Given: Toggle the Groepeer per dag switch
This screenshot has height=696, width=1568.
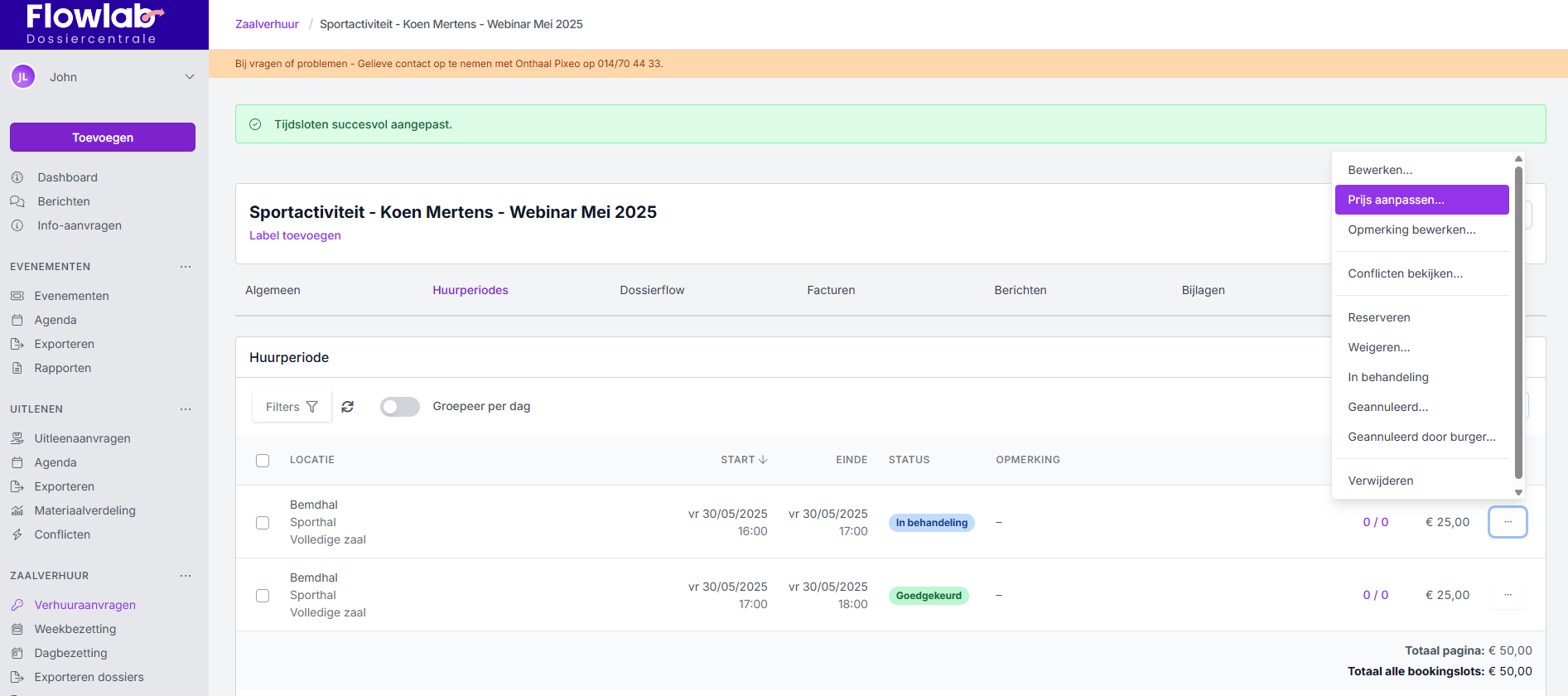Looking at the screenshot, I should coord(400,407).
